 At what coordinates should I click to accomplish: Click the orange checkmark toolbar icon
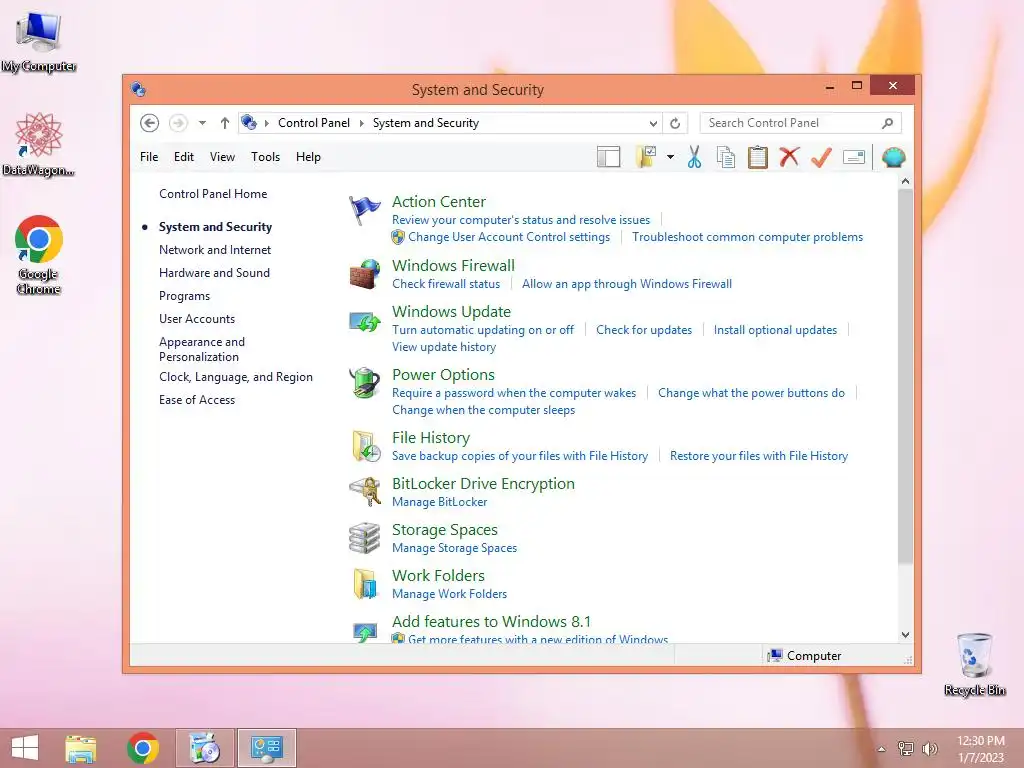pyautogui.click(x=821, y=157)
